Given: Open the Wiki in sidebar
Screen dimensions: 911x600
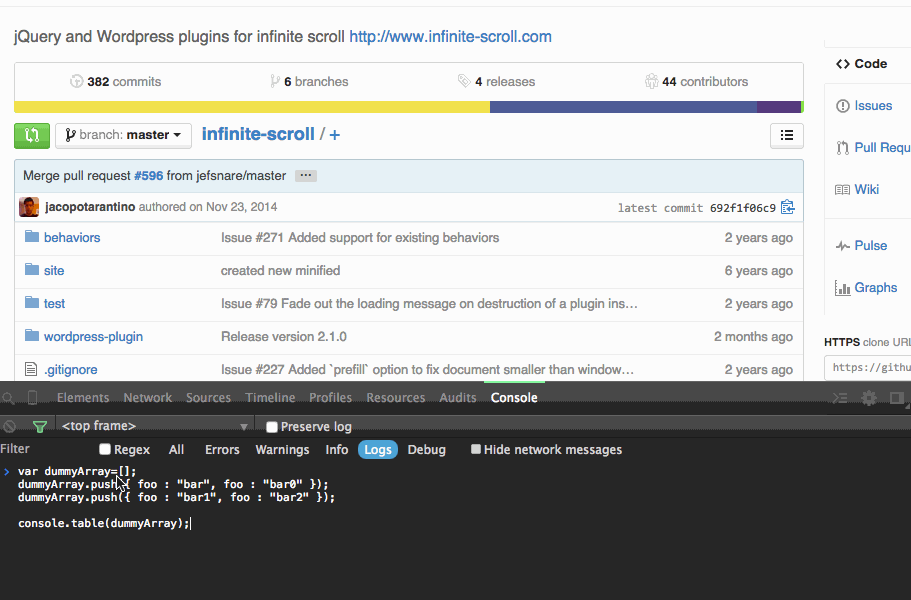Looking at the screenshot, I should pos(857,189).
